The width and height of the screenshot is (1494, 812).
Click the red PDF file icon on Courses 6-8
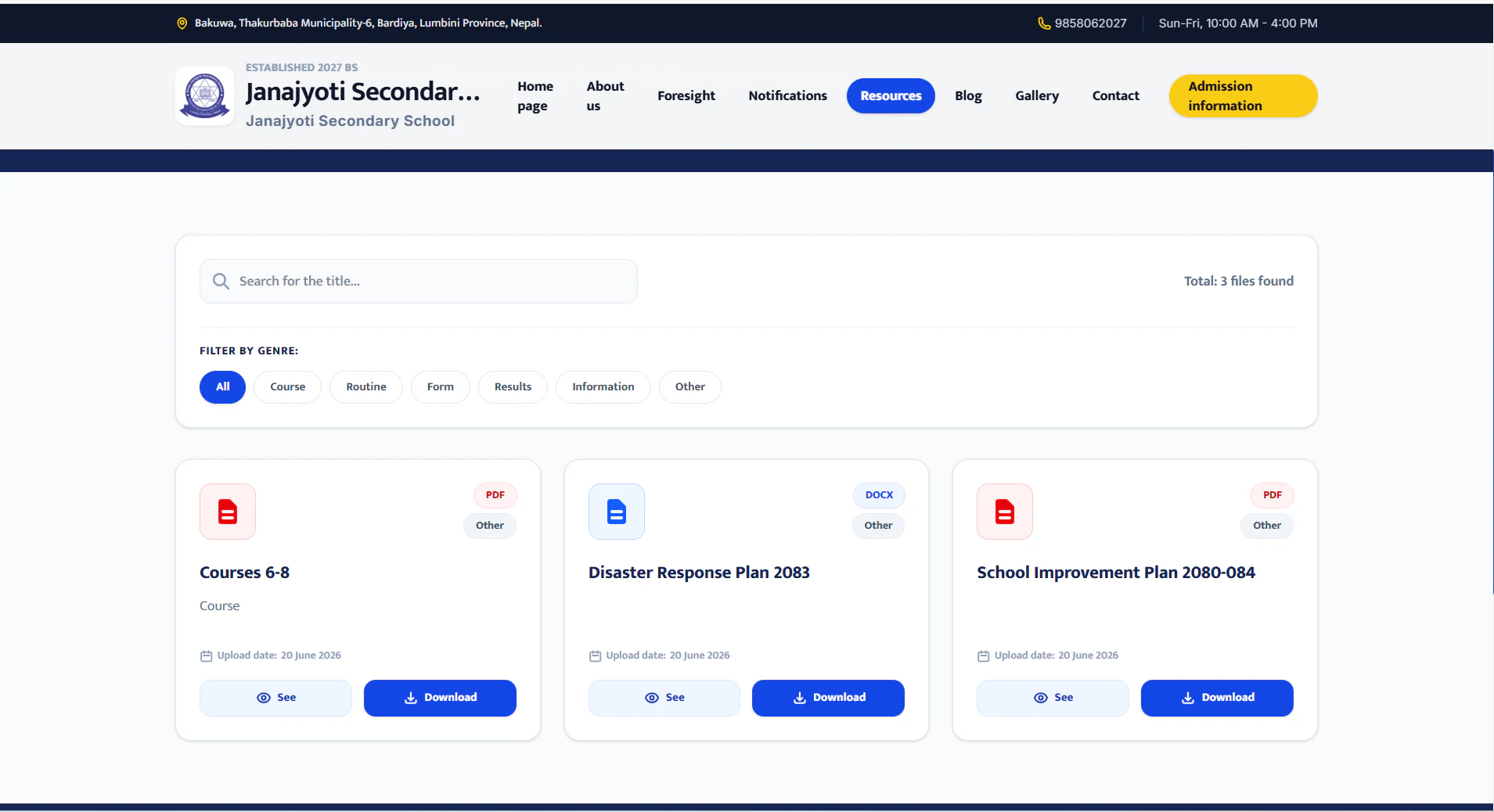tap(228, 512)
